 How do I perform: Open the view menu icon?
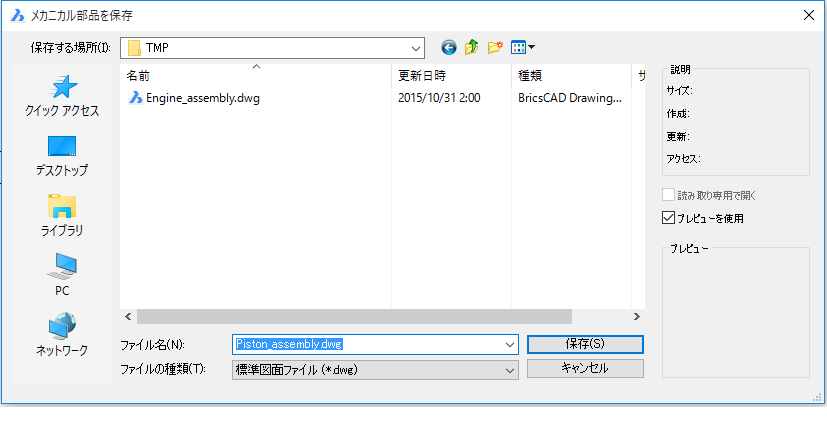tap(523, 47)
